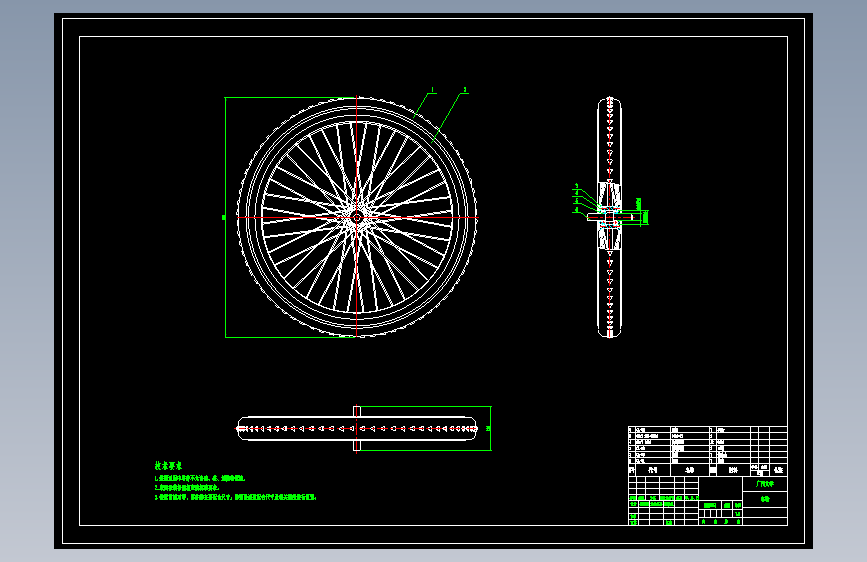
Task: Click the green 技术要求 heading text
Action: [168, 466]
